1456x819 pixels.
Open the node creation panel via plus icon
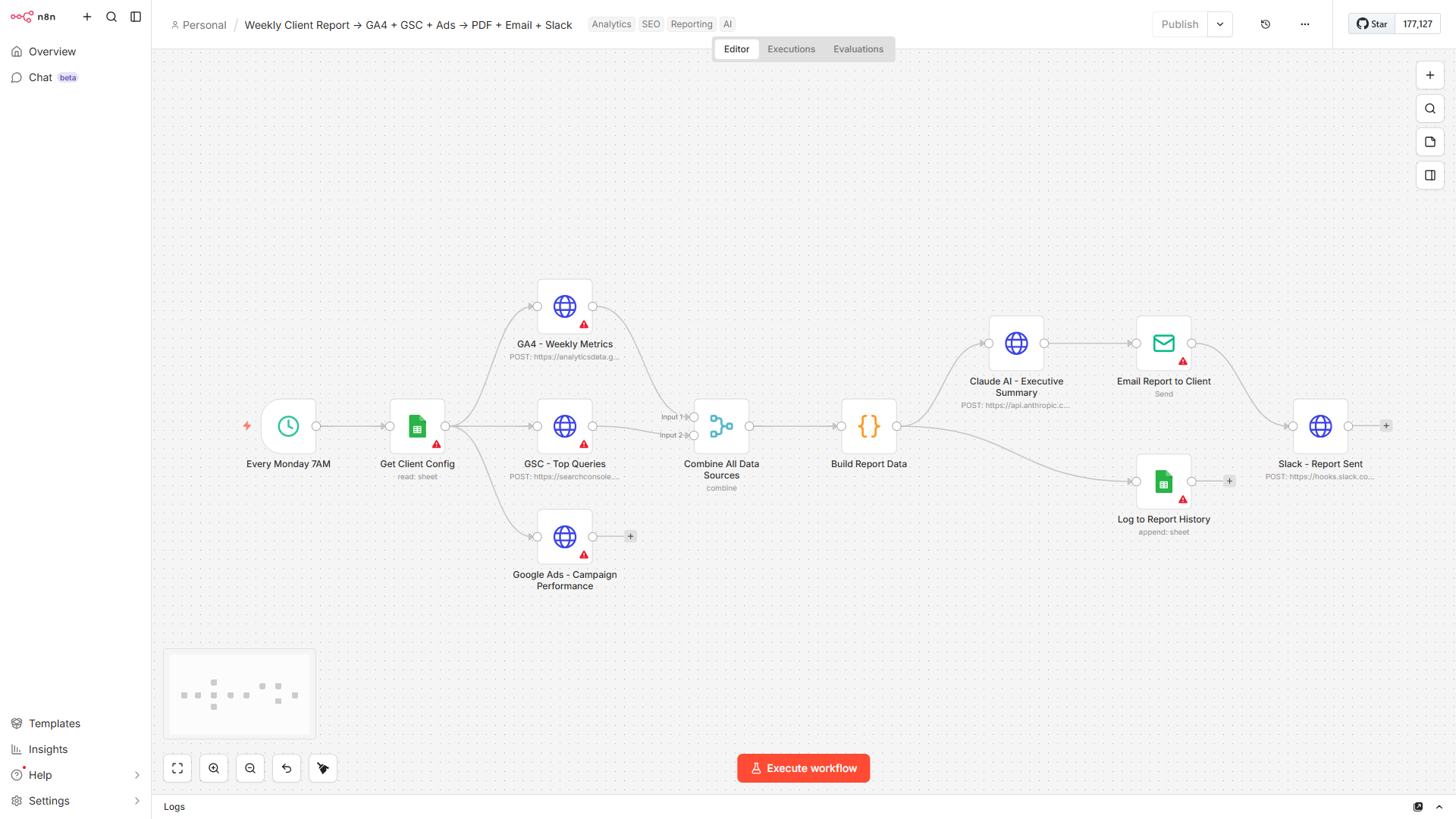[x=1430, y=75]
